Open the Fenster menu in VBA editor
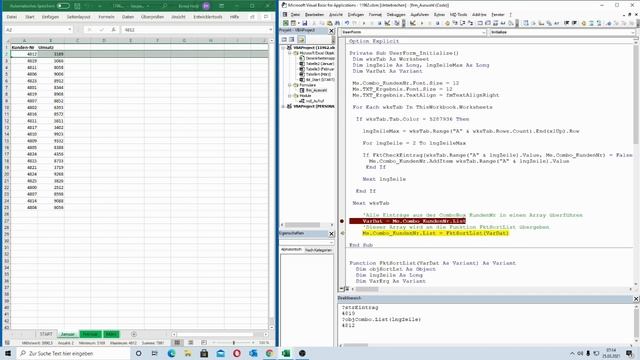 (x=498, y=15)
